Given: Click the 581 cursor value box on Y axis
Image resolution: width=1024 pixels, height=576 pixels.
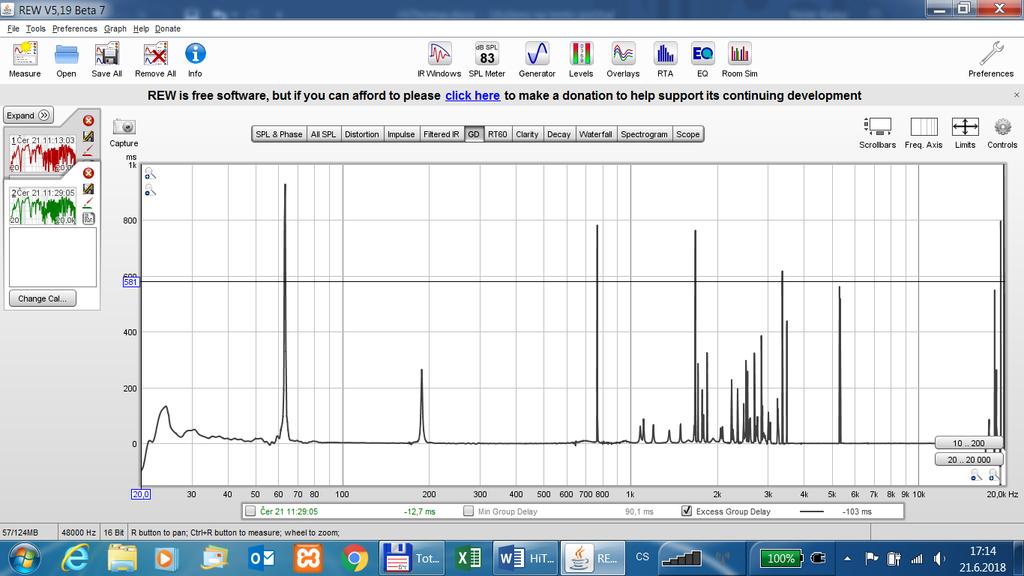Looking at the screenshot, I should [131, 282].
